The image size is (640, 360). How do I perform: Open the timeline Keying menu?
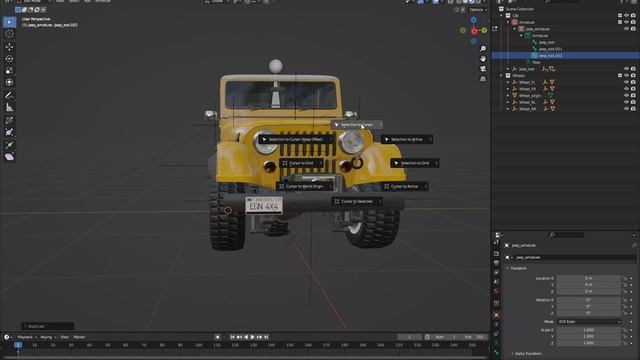(x=48, y=337)
